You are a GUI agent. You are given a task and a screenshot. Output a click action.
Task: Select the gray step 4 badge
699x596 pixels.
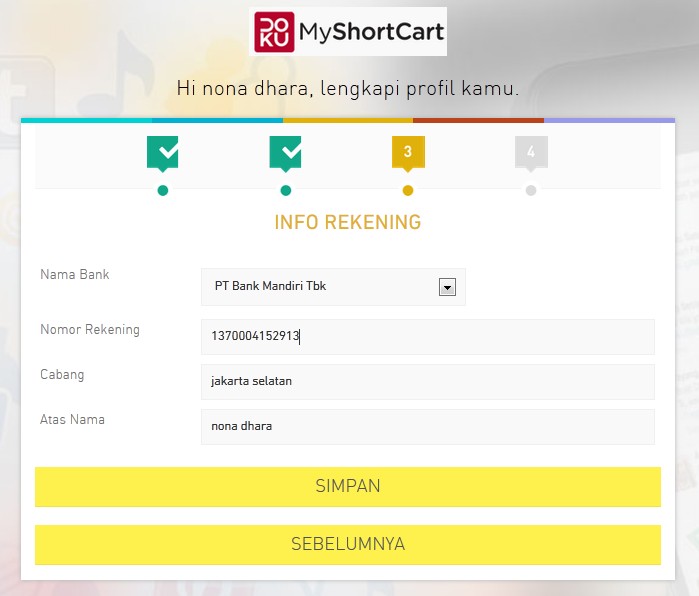[531, 153]
